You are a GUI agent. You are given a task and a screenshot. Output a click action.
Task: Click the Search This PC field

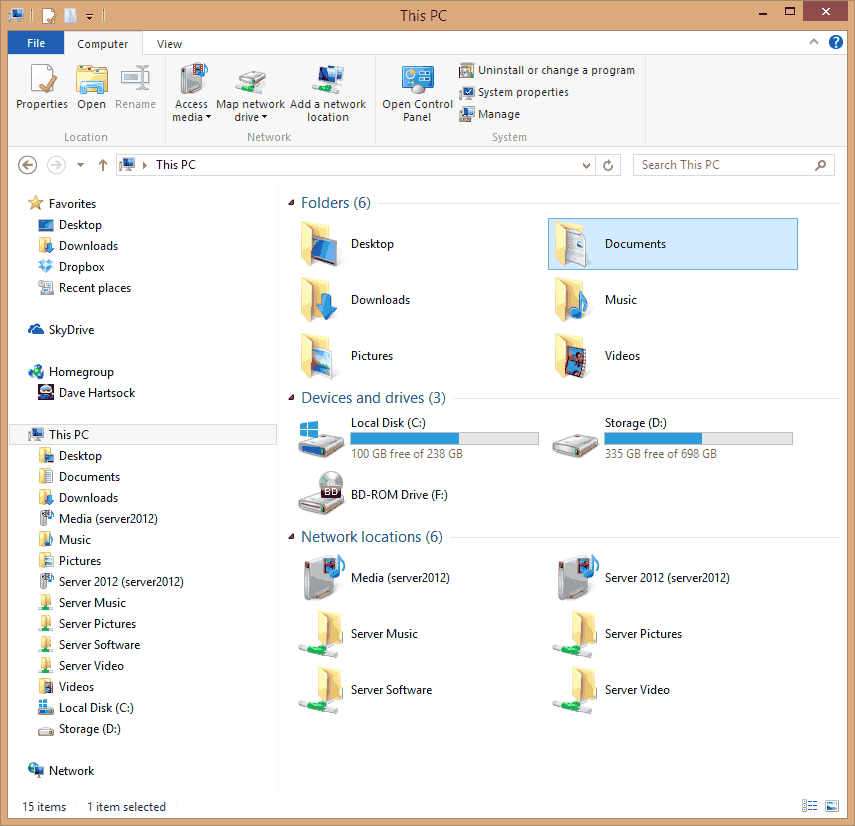tap(733, 165)
